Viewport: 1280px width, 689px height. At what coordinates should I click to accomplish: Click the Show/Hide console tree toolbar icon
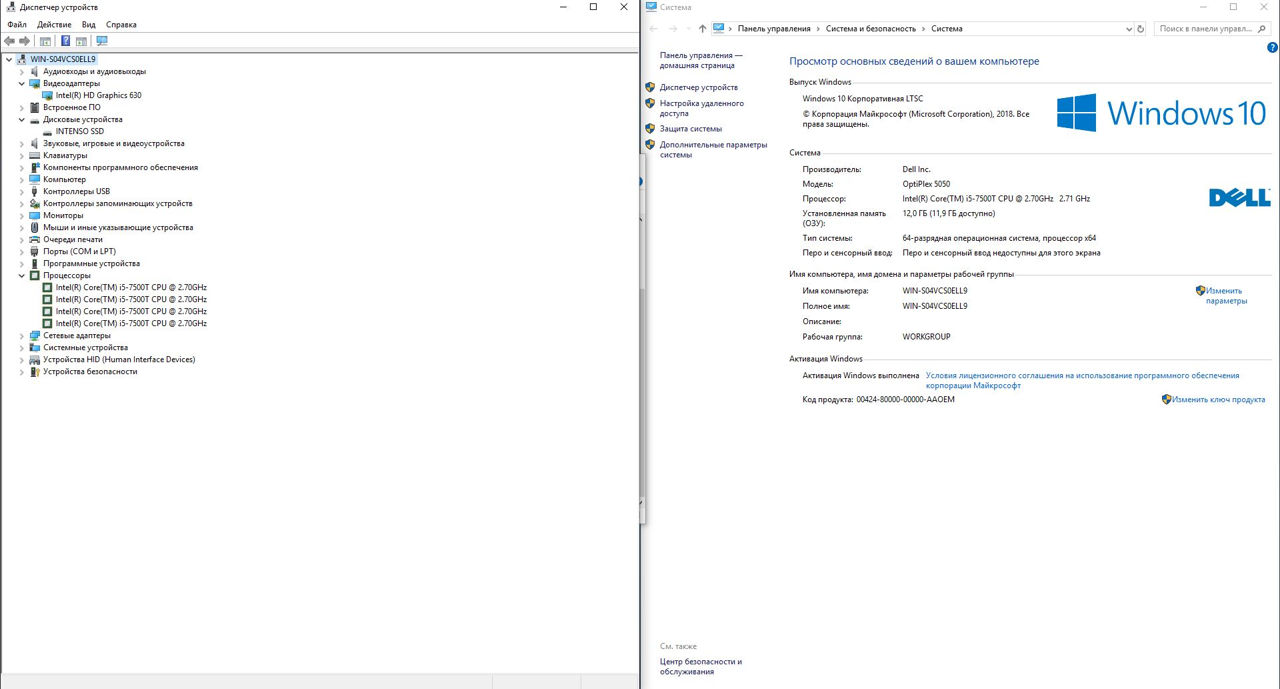45,41
